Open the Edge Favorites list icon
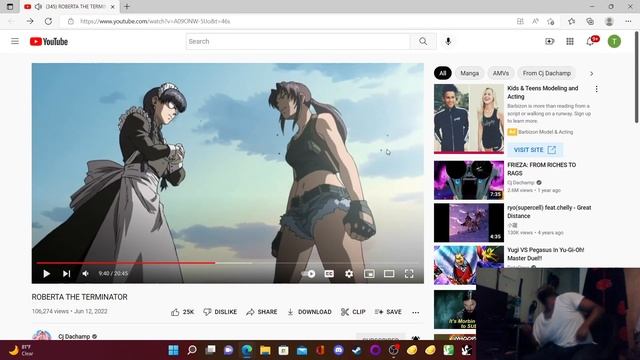 pos(571,21)
